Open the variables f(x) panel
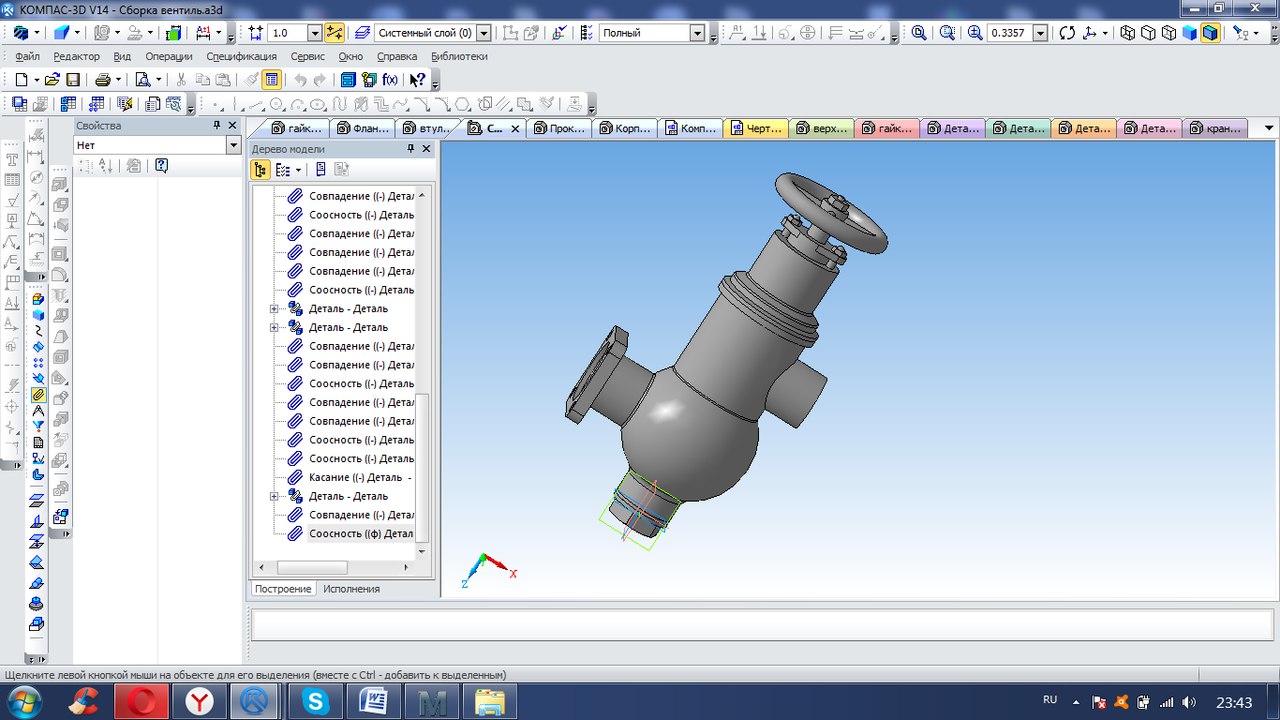This screenshot has width=1280, height=720. click(391, 79)
